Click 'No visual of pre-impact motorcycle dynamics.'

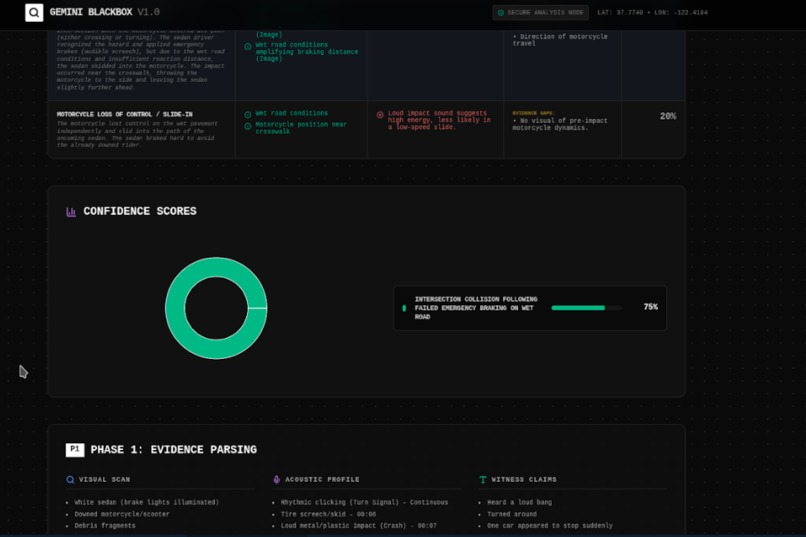[x=562, y=124]
